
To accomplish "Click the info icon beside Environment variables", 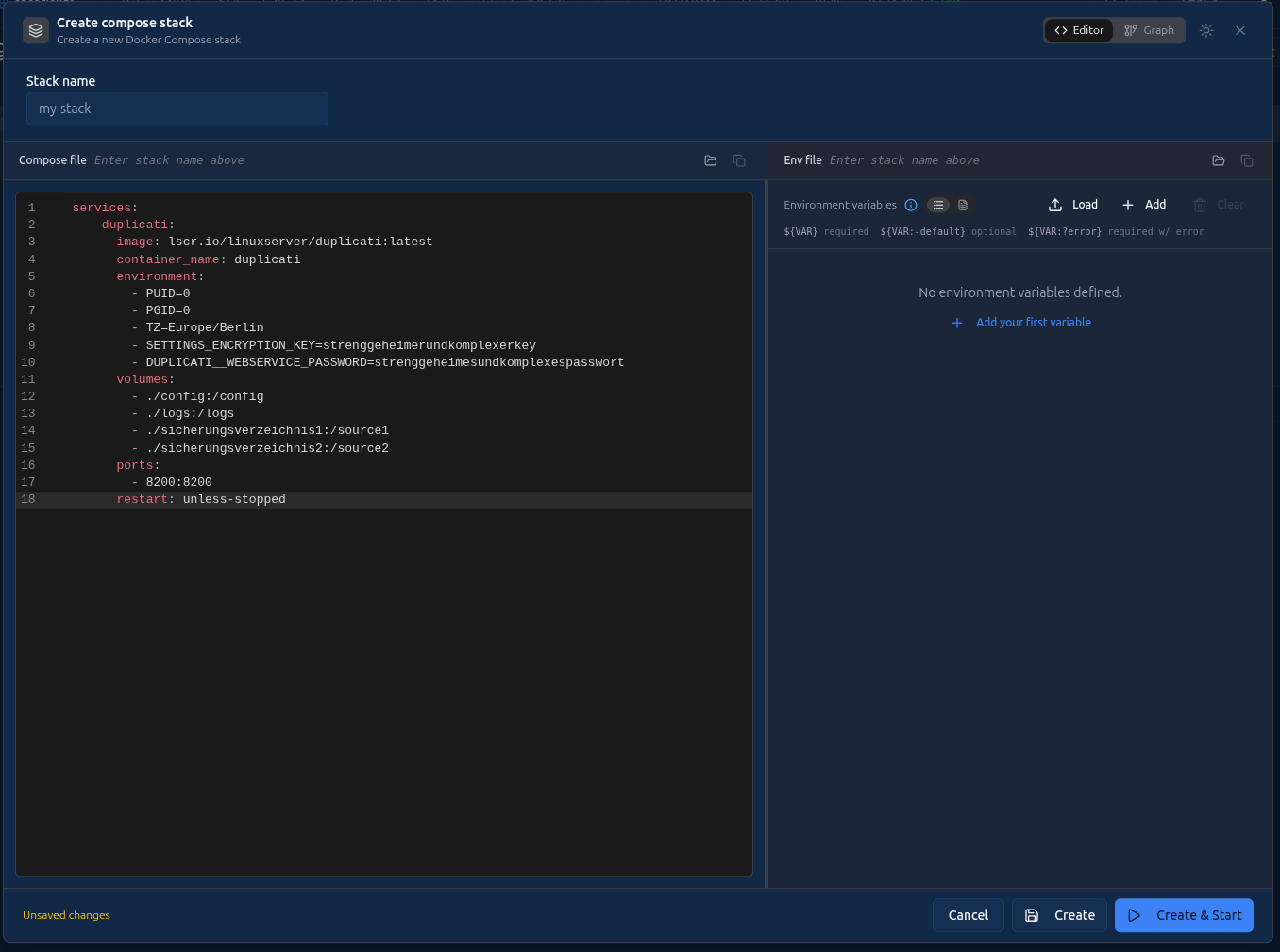I will (x=910, y=205).
